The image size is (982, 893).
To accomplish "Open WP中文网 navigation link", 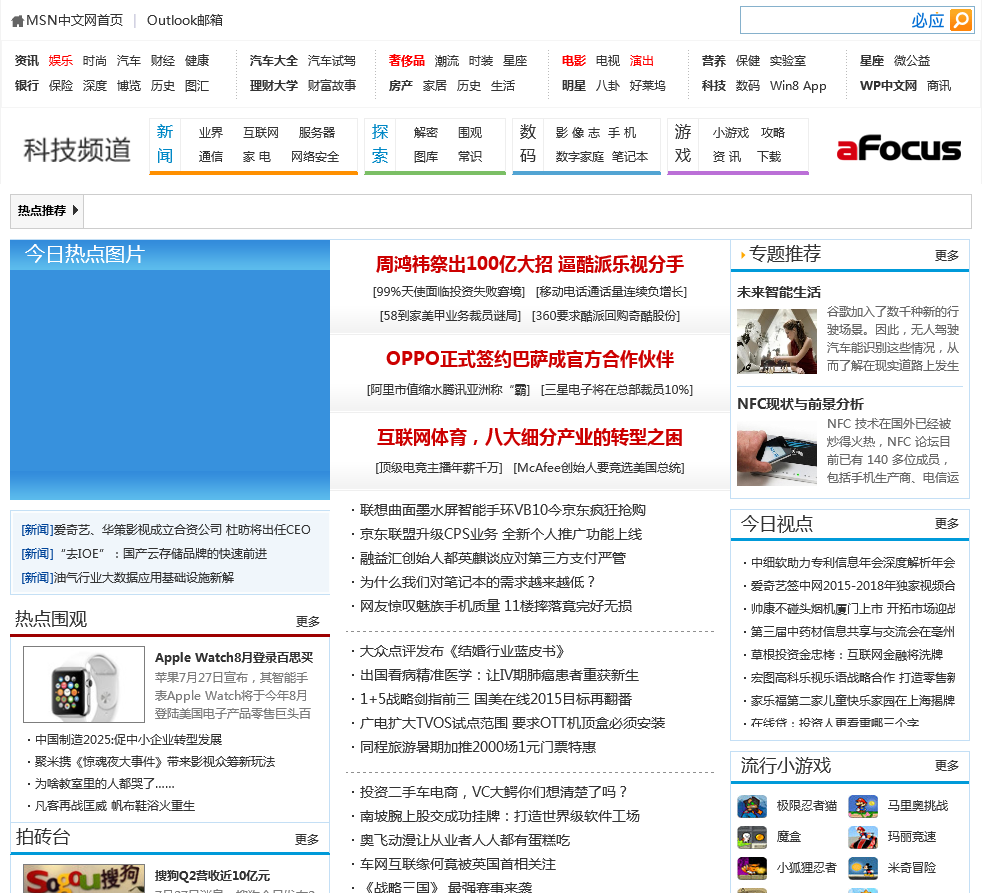I will [x=888, y=86].
